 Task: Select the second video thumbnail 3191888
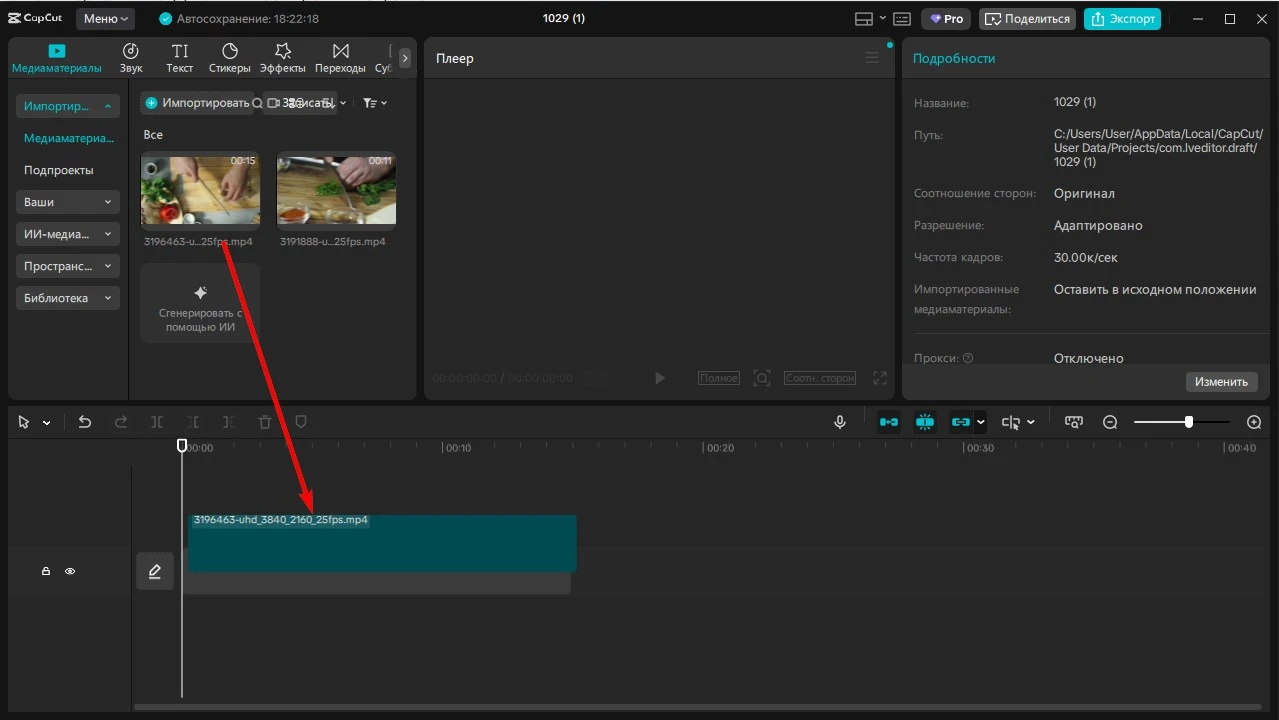(x=336, y=189)
